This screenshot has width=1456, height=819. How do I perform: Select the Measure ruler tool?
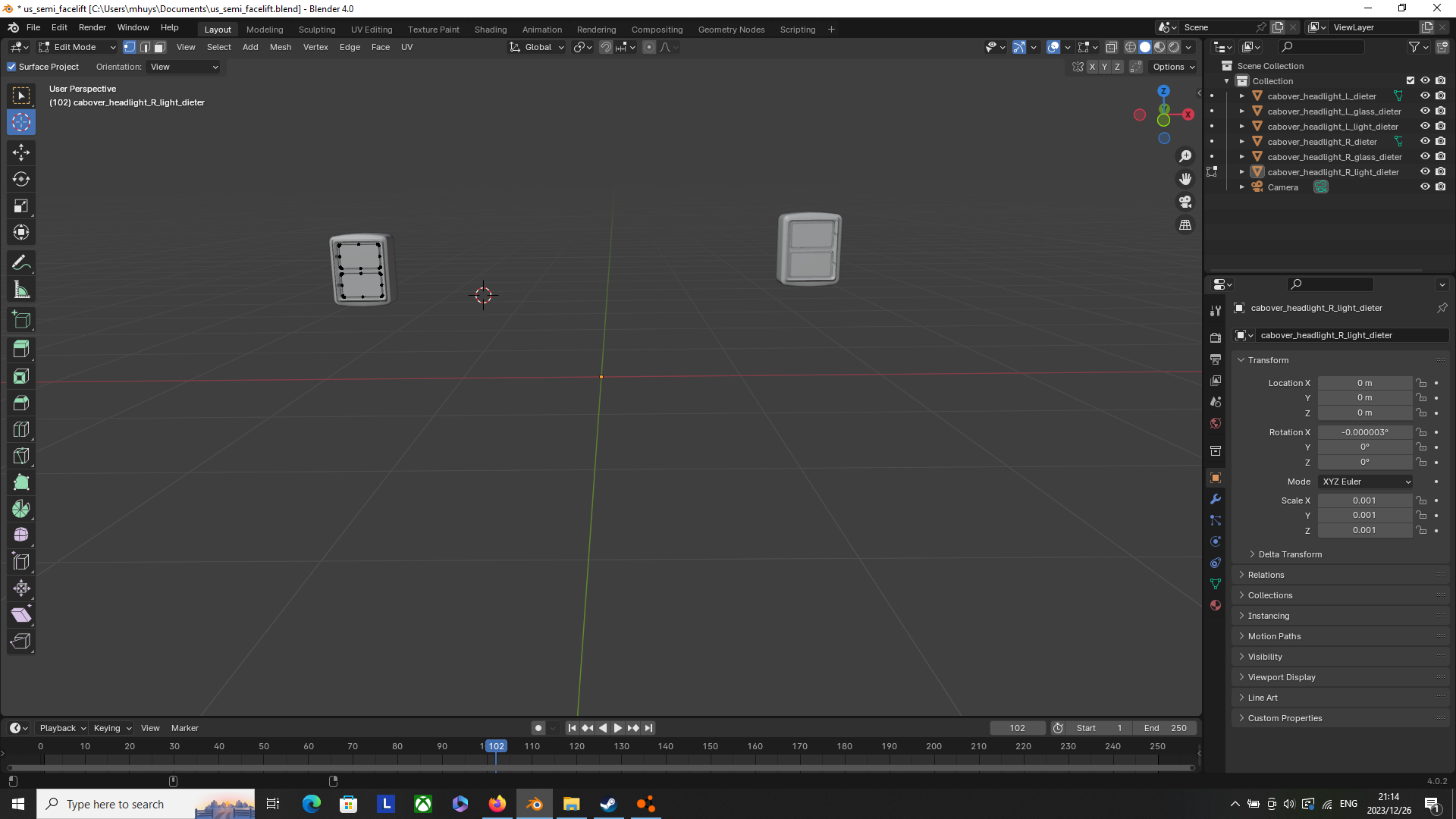click(21, 290)
